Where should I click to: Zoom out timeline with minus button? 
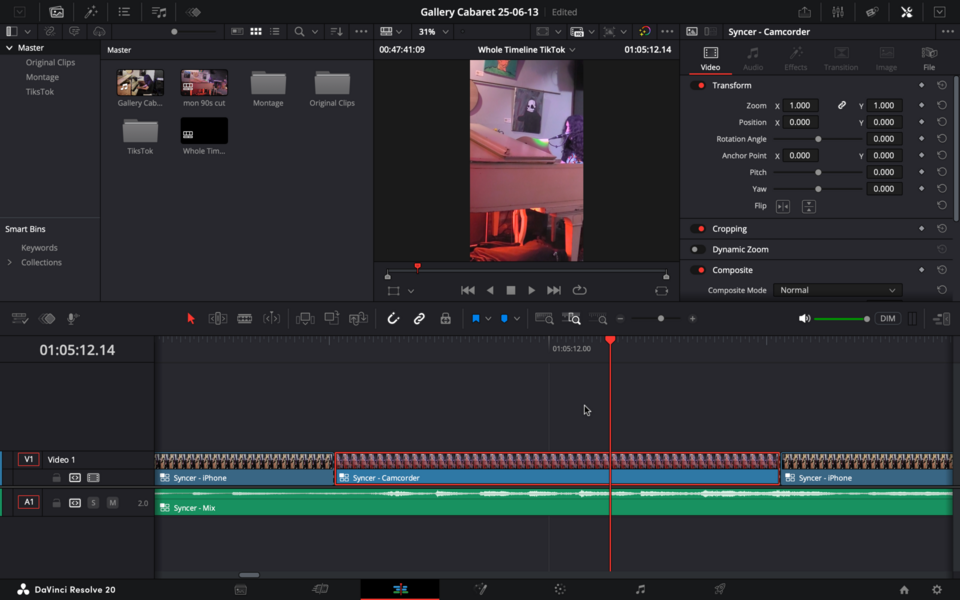coord(620,318)
